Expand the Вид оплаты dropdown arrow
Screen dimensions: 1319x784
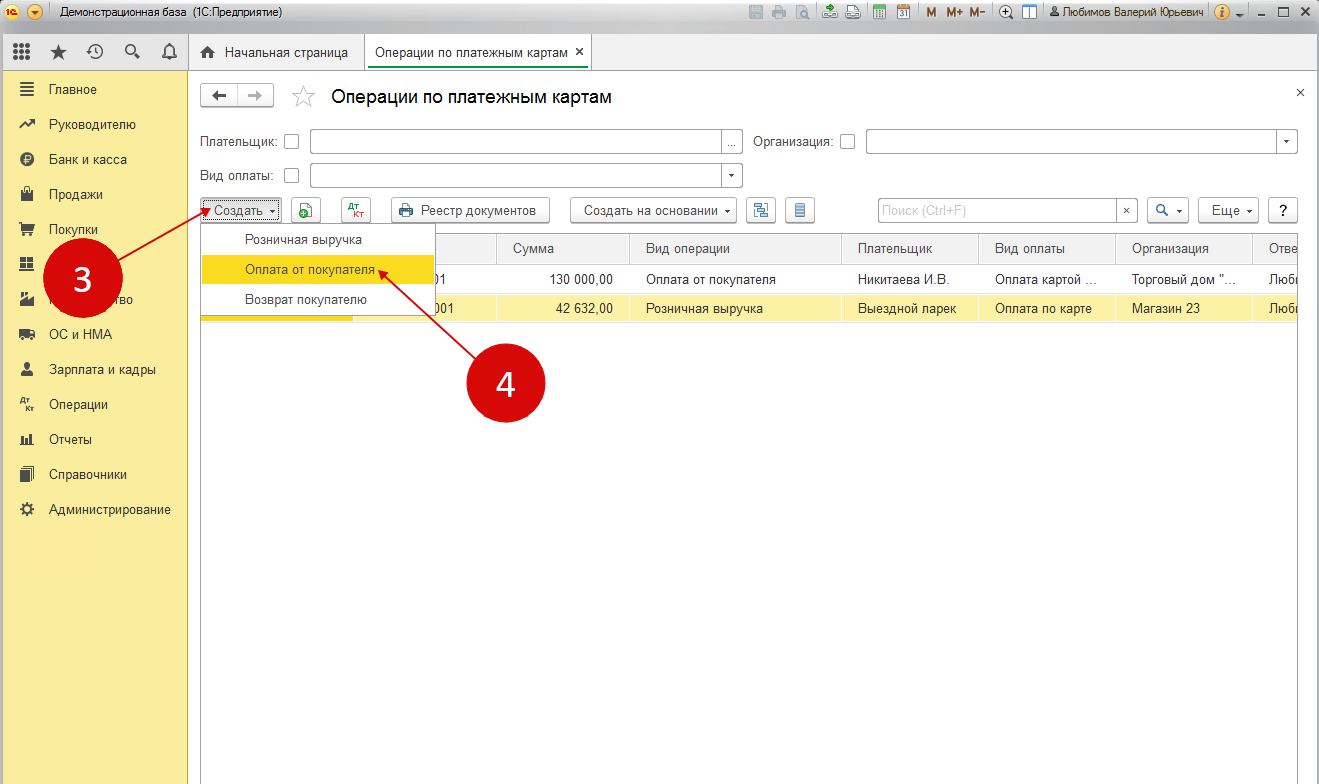coord(732,176)
